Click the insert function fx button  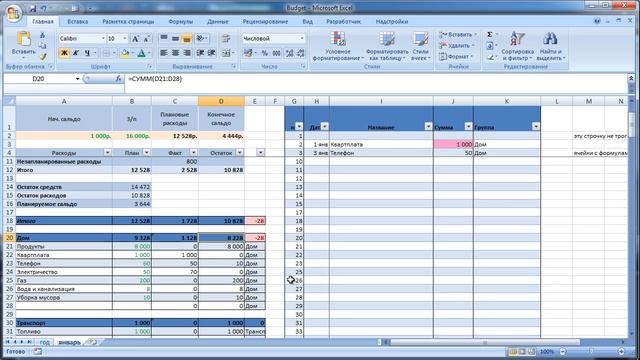tap(118, 79)
